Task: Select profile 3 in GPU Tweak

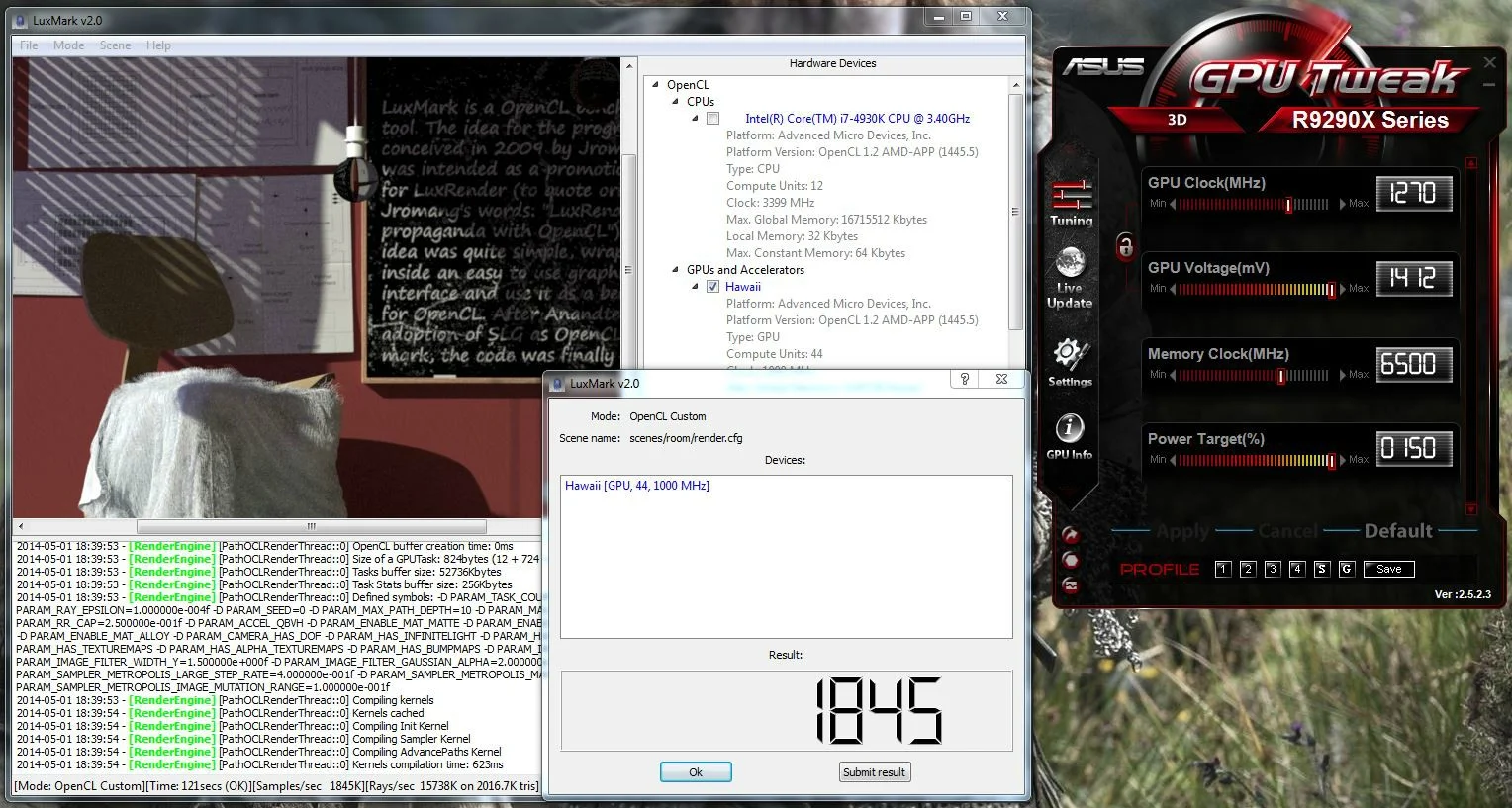Action: (x=1273, y=569)
